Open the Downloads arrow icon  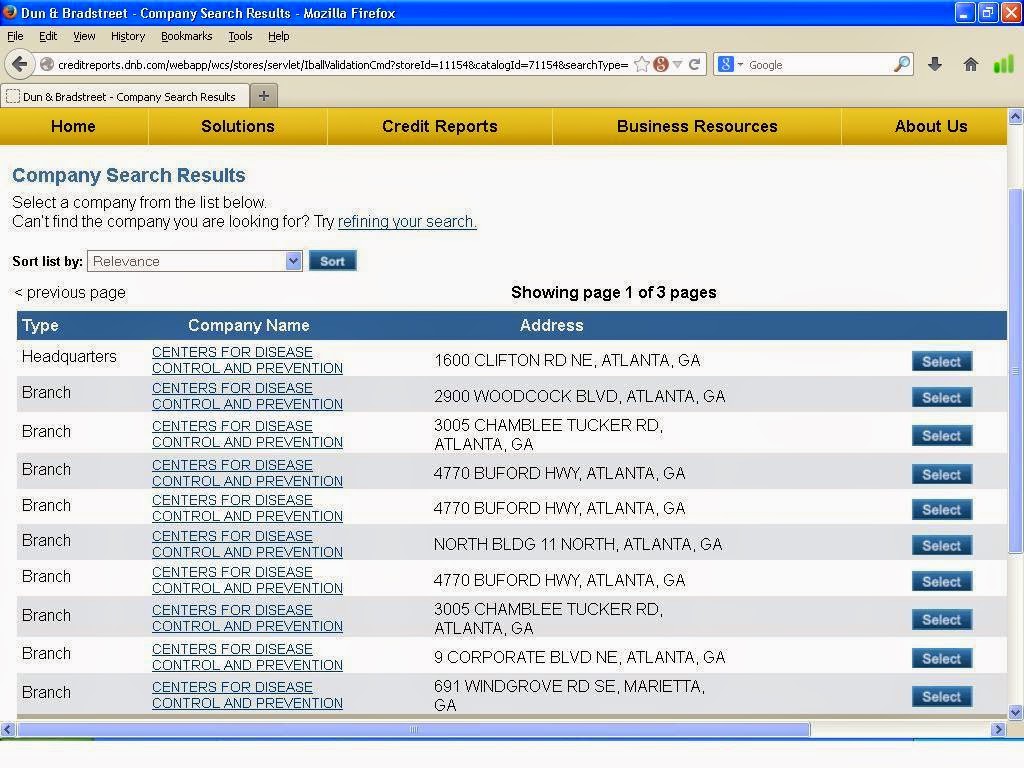click(935, 64)
